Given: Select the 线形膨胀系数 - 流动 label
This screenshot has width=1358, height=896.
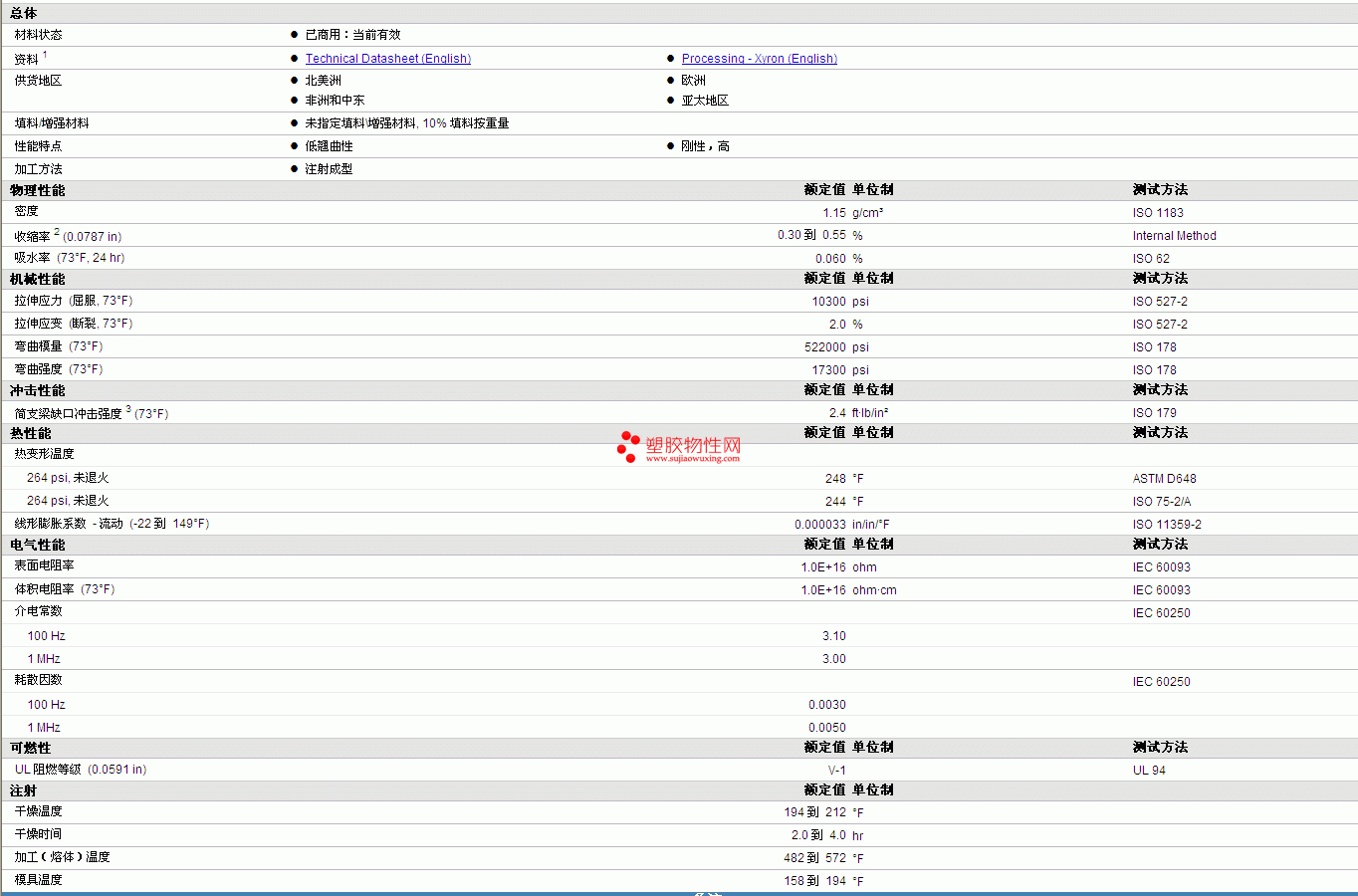Looking at the screenshot, I should point(69,524).
